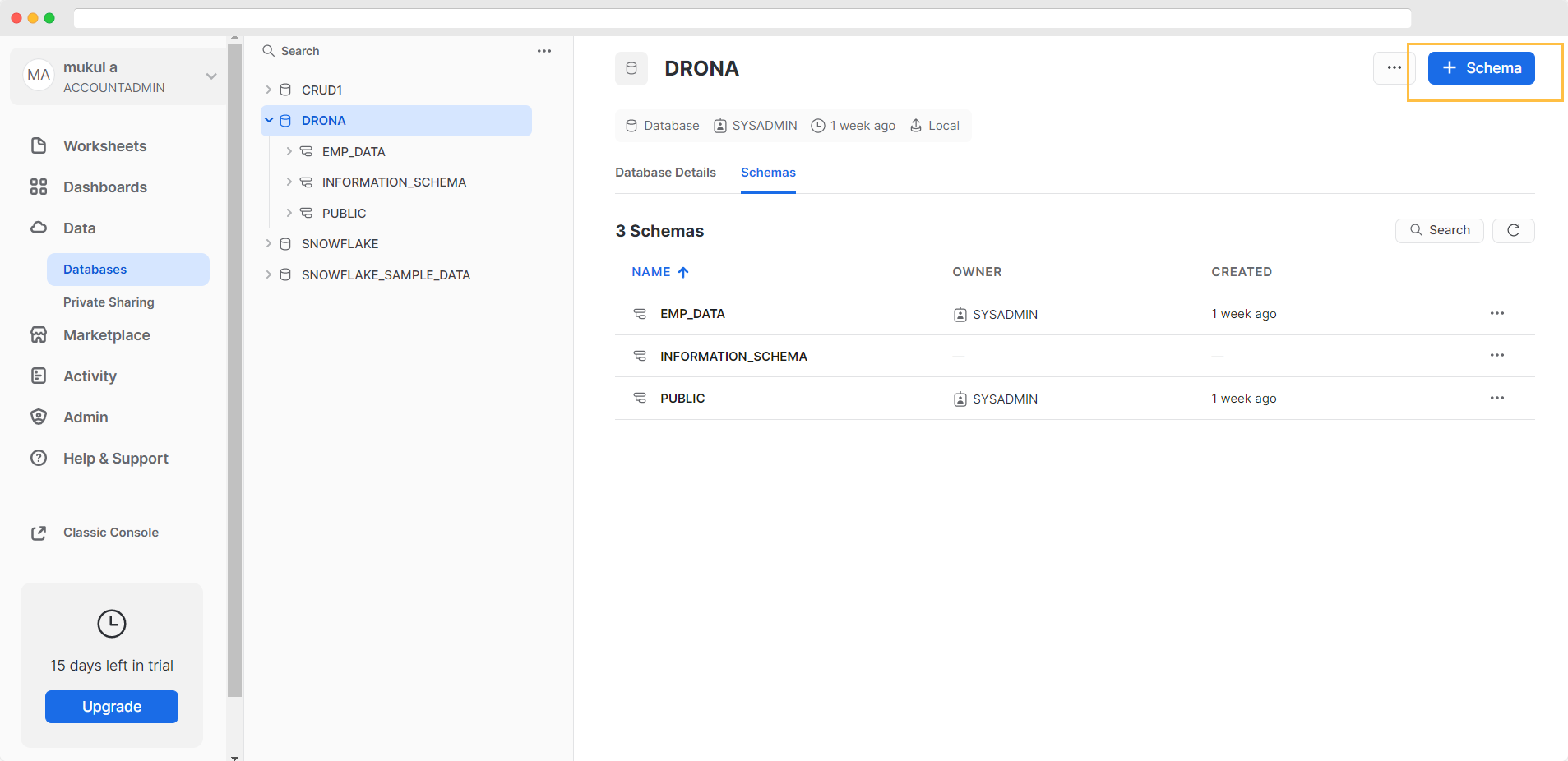Click the blue Schema create button
Screen dimensions: 1568x761
pyautogui.click(x=1481, y=68)
